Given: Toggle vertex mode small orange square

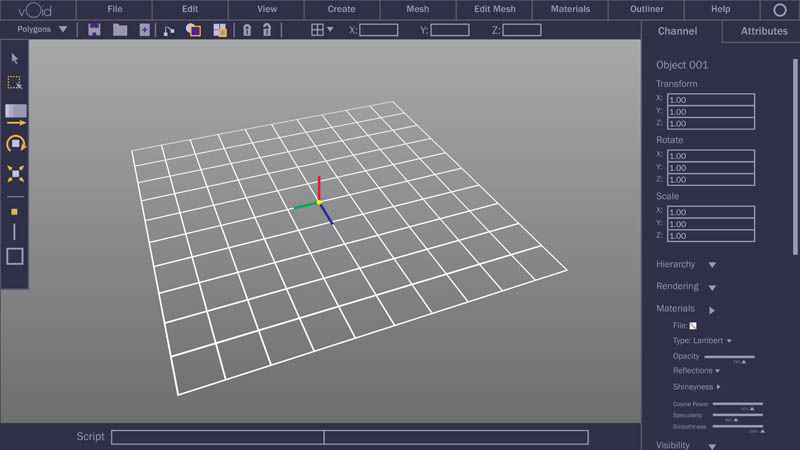Looking at the screenshot, I should [14, 212].
